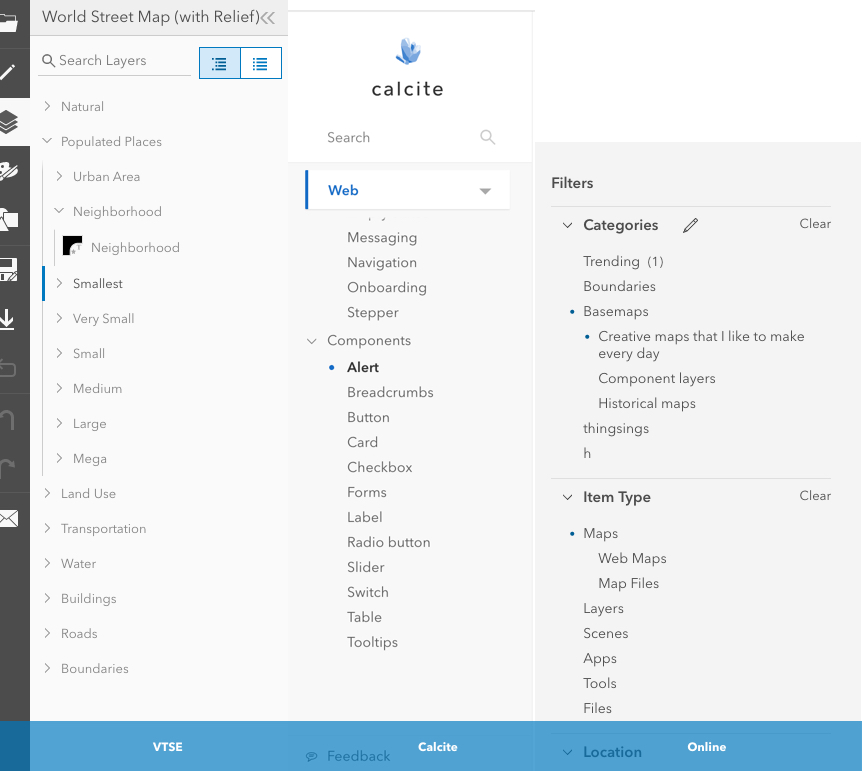The width and height of the screenshot is (862, 771).
Task: Expand the Water layer group
Action: 47,563
